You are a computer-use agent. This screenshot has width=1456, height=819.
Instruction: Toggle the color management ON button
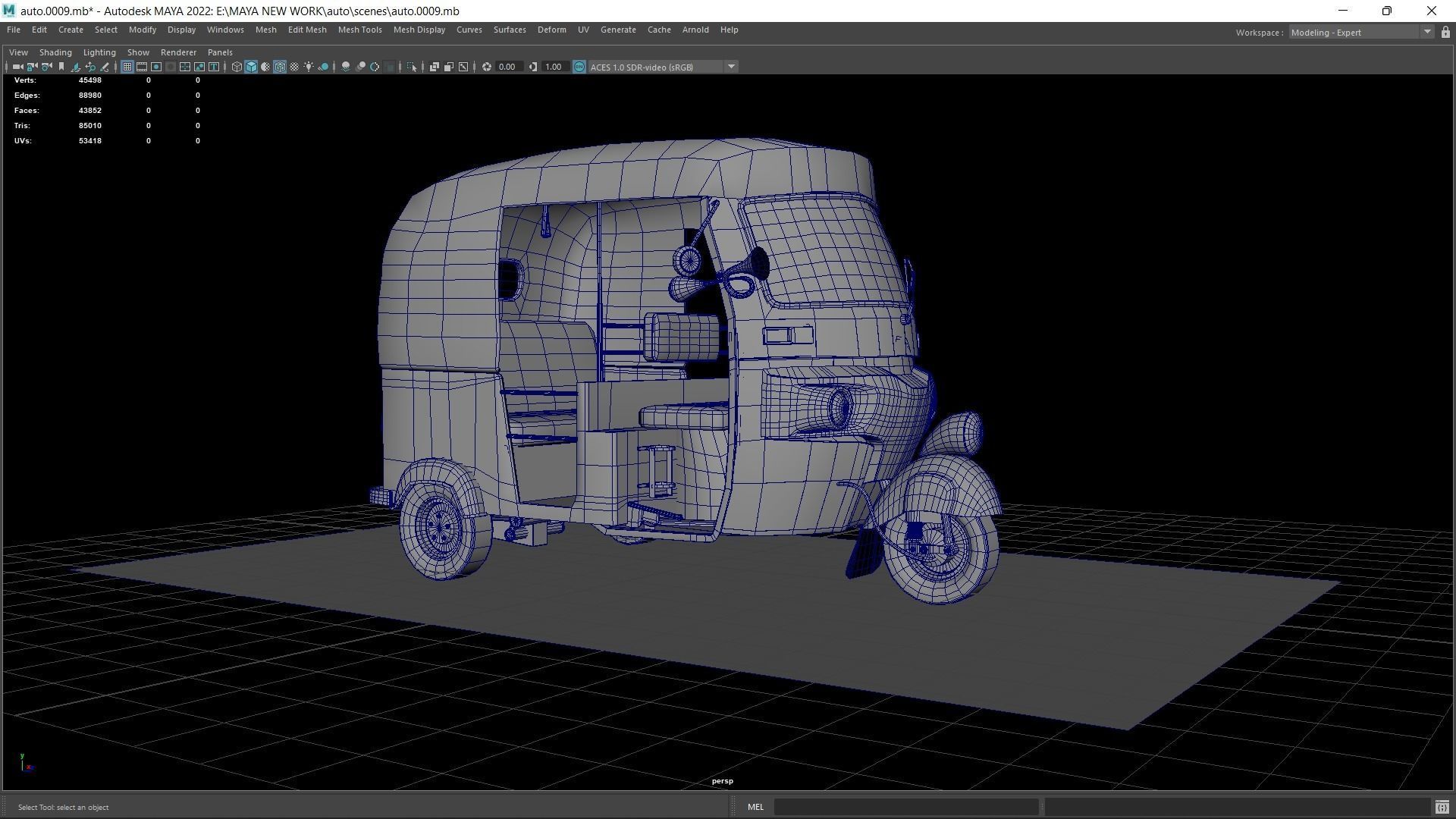click(x=579, y=67)
